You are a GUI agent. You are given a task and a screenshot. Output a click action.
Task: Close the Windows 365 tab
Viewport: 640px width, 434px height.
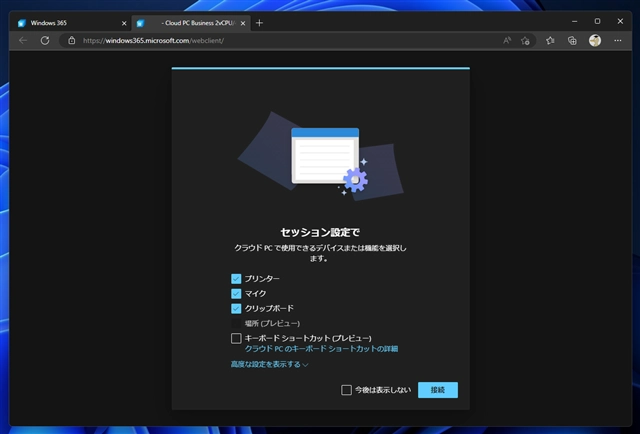click(x=124, y=23)
